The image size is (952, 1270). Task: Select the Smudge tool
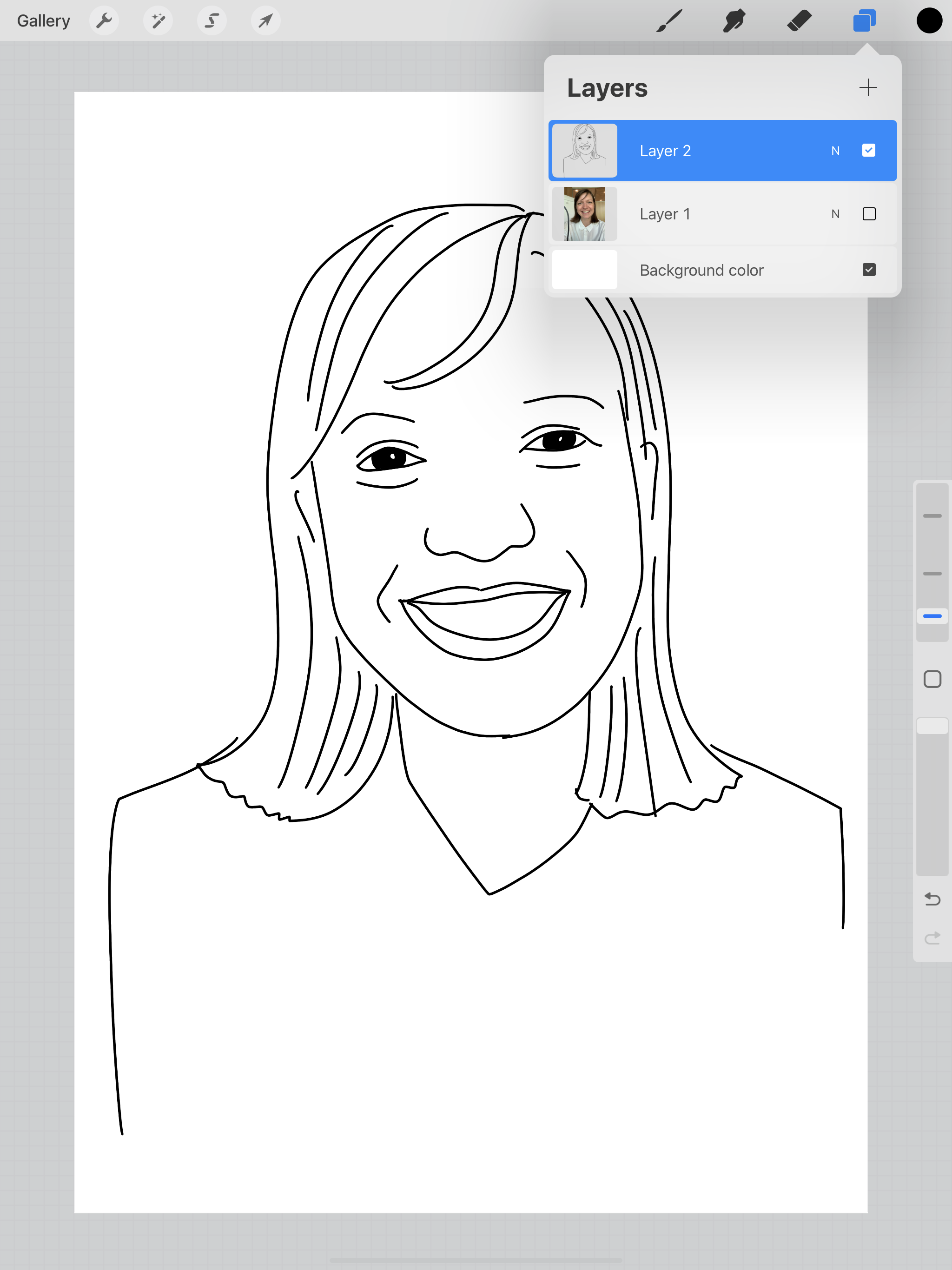(x=734, y=21)
